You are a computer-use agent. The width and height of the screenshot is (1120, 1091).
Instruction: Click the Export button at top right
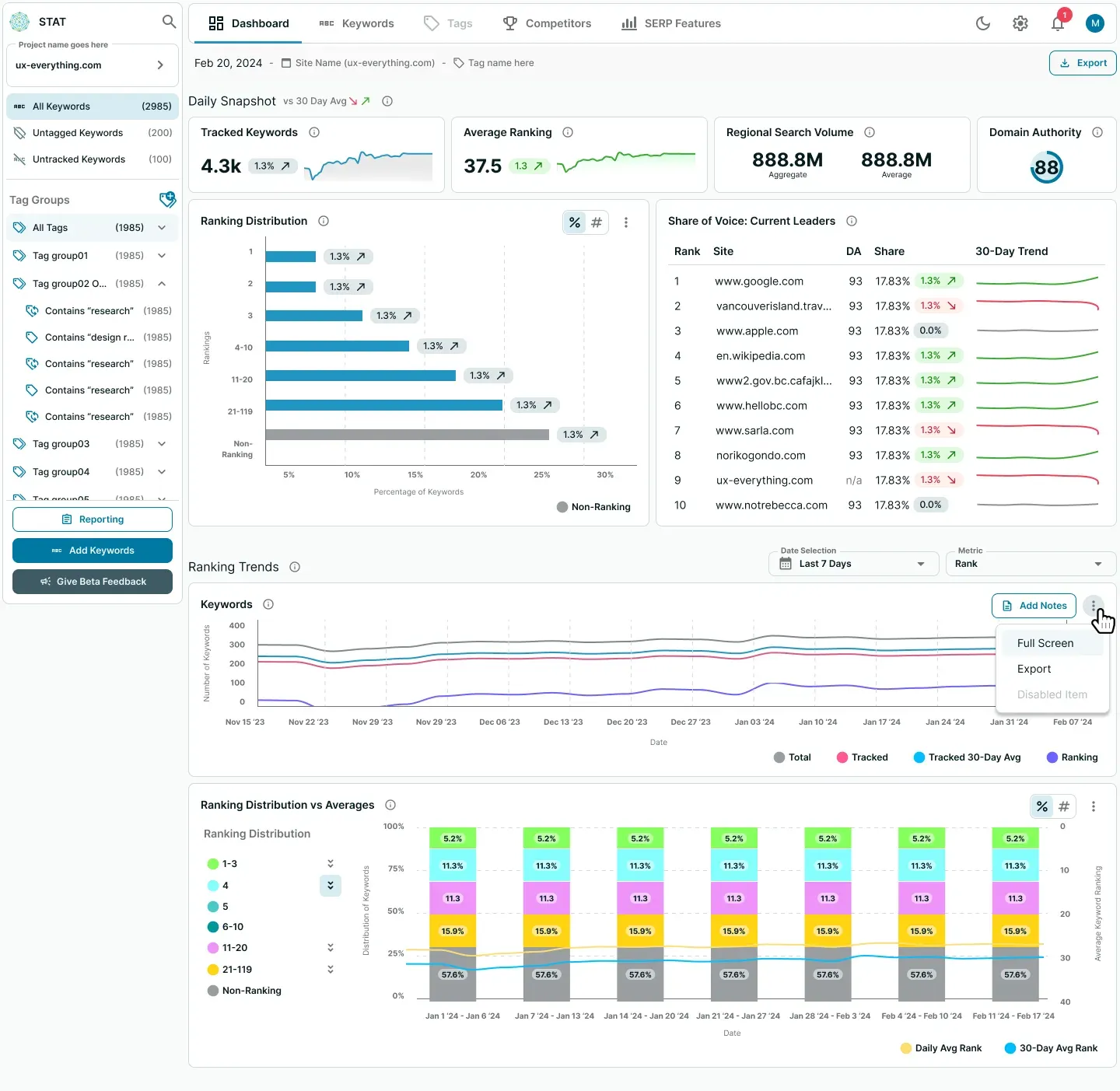coord(1083,63)
